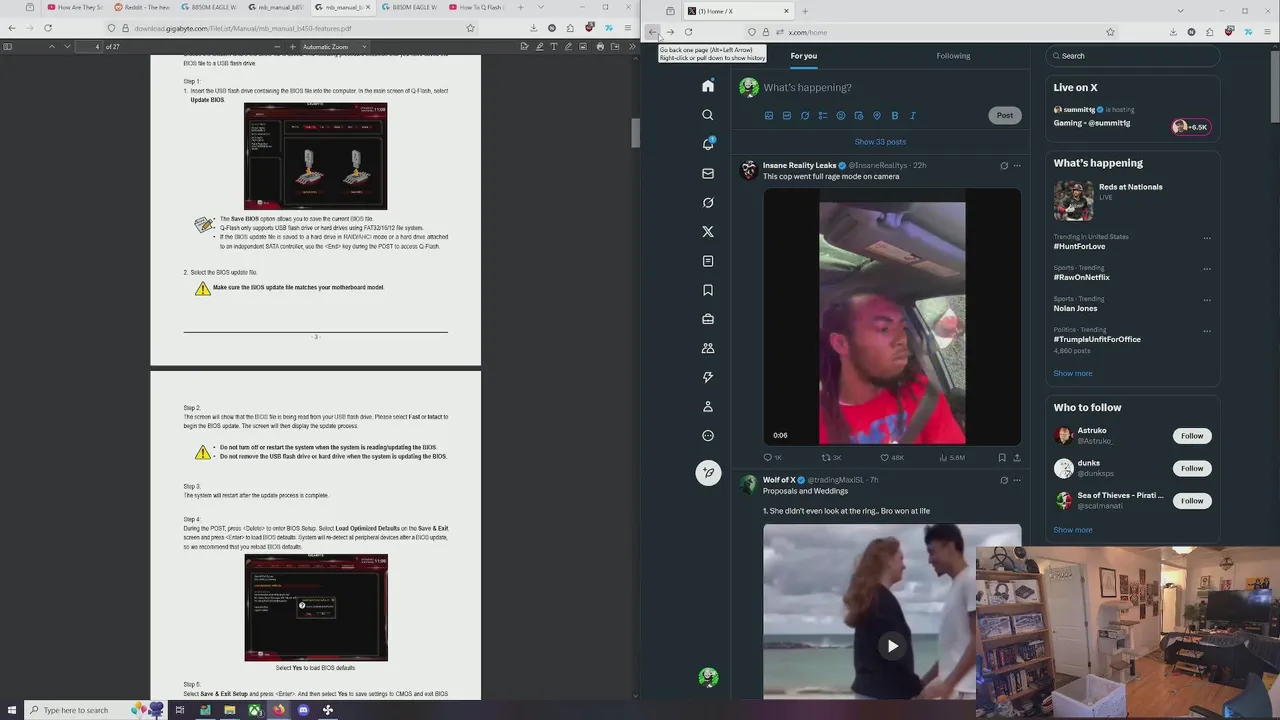Show more Who to follow suggestions
This screenshot has width=1280, height=720.
coord(1072,530)
